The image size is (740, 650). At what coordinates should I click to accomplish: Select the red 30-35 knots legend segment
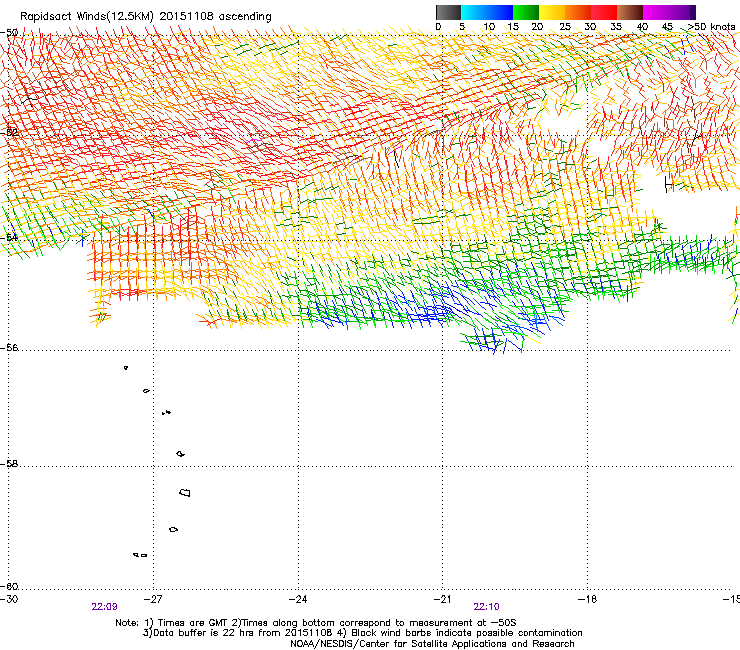pos(604,12)
